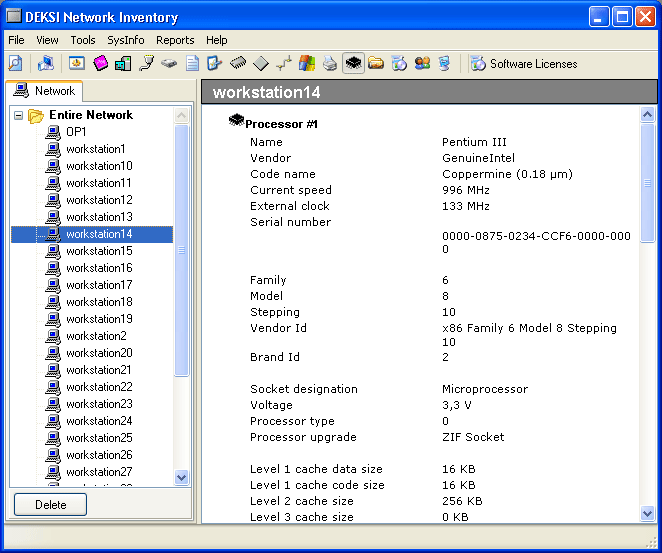Open the View menu
Viewport: 662px width, 553px height.
tap(47, 40)
